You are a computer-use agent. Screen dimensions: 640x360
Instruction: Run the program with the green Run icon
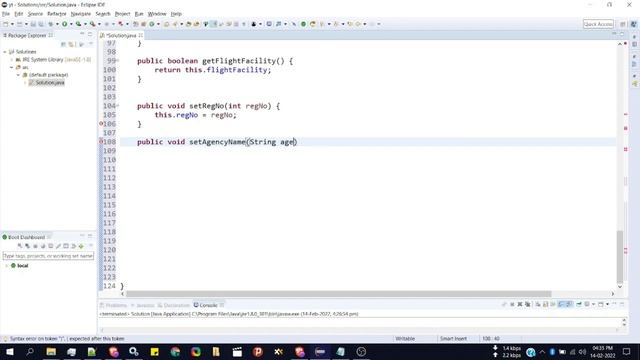point(64,24)
